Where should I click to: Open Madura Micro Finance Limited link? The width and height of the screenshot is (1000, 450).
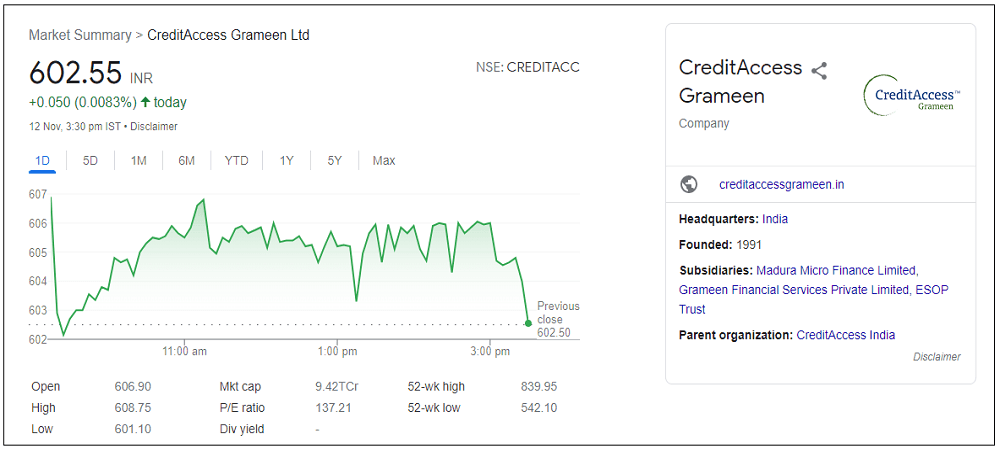tap(837, 270)
